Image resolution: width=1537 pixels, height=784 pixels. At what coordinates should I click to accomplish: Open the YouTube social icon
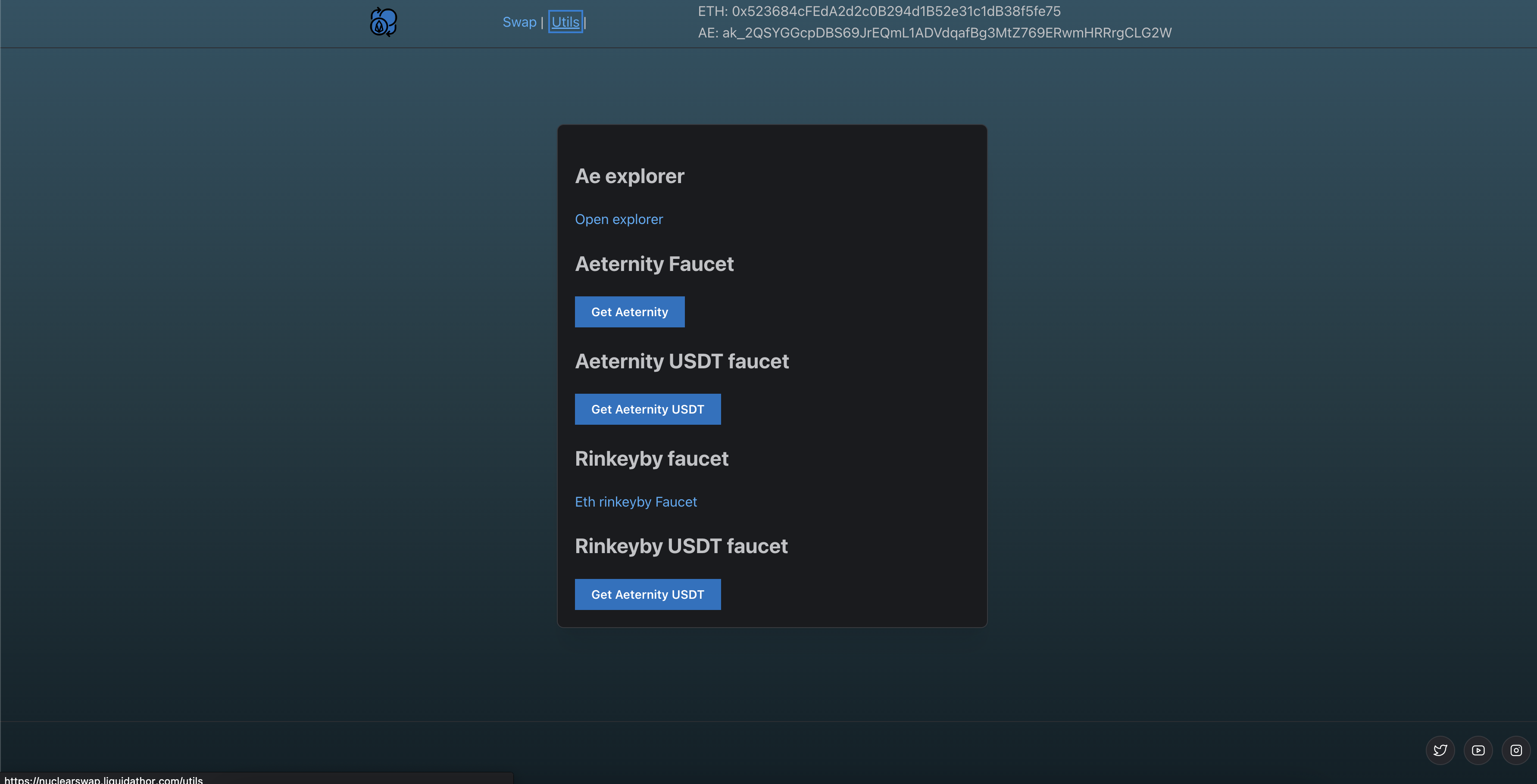1478,750
